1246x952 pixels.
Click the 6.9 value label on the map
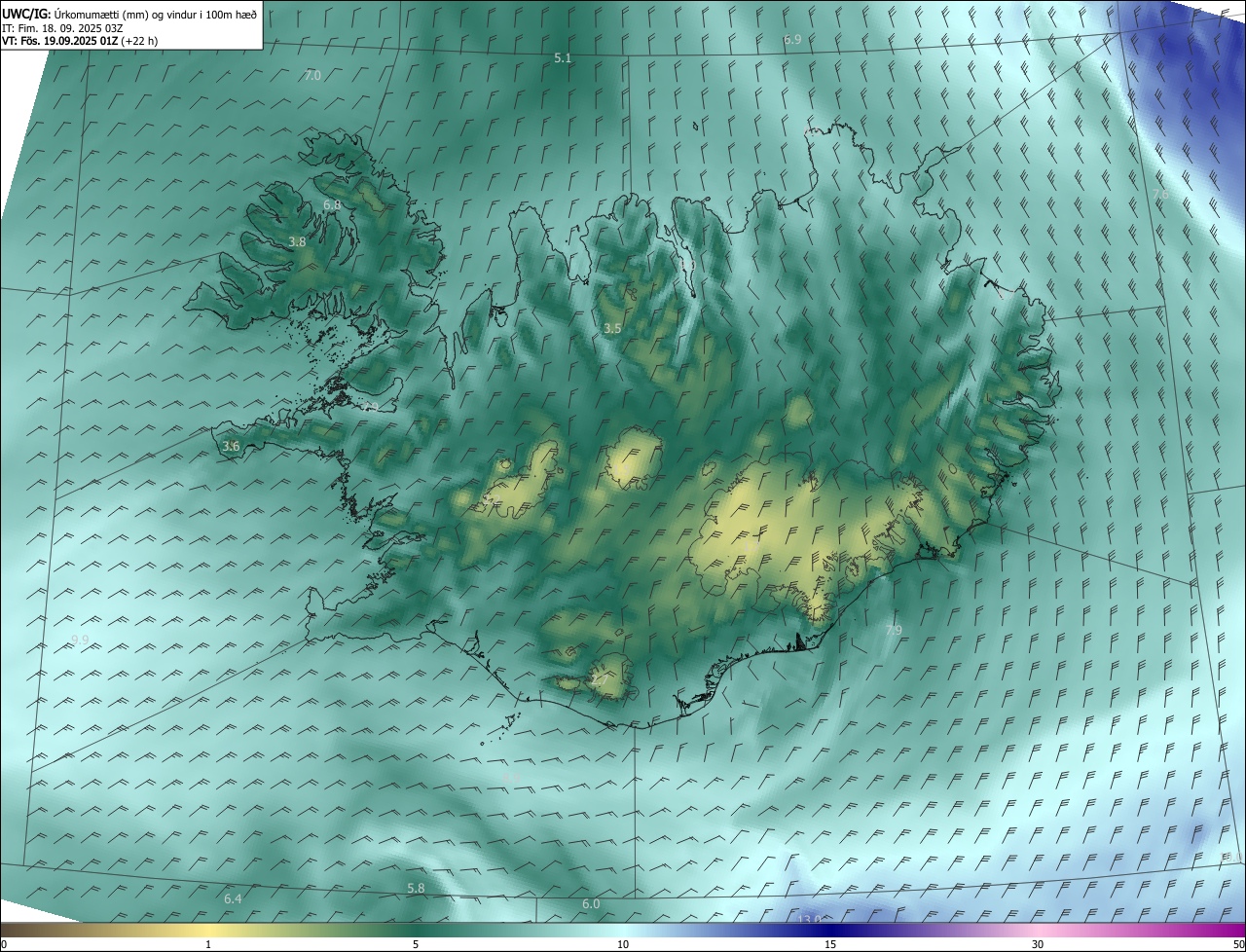792,40
